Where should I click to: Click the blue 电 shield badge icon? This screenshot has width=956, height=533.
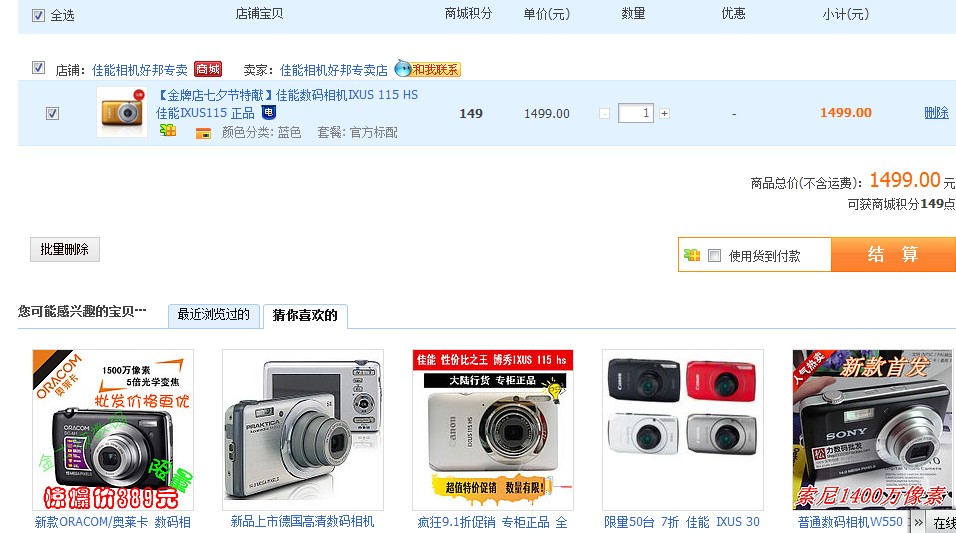(269, 112)
